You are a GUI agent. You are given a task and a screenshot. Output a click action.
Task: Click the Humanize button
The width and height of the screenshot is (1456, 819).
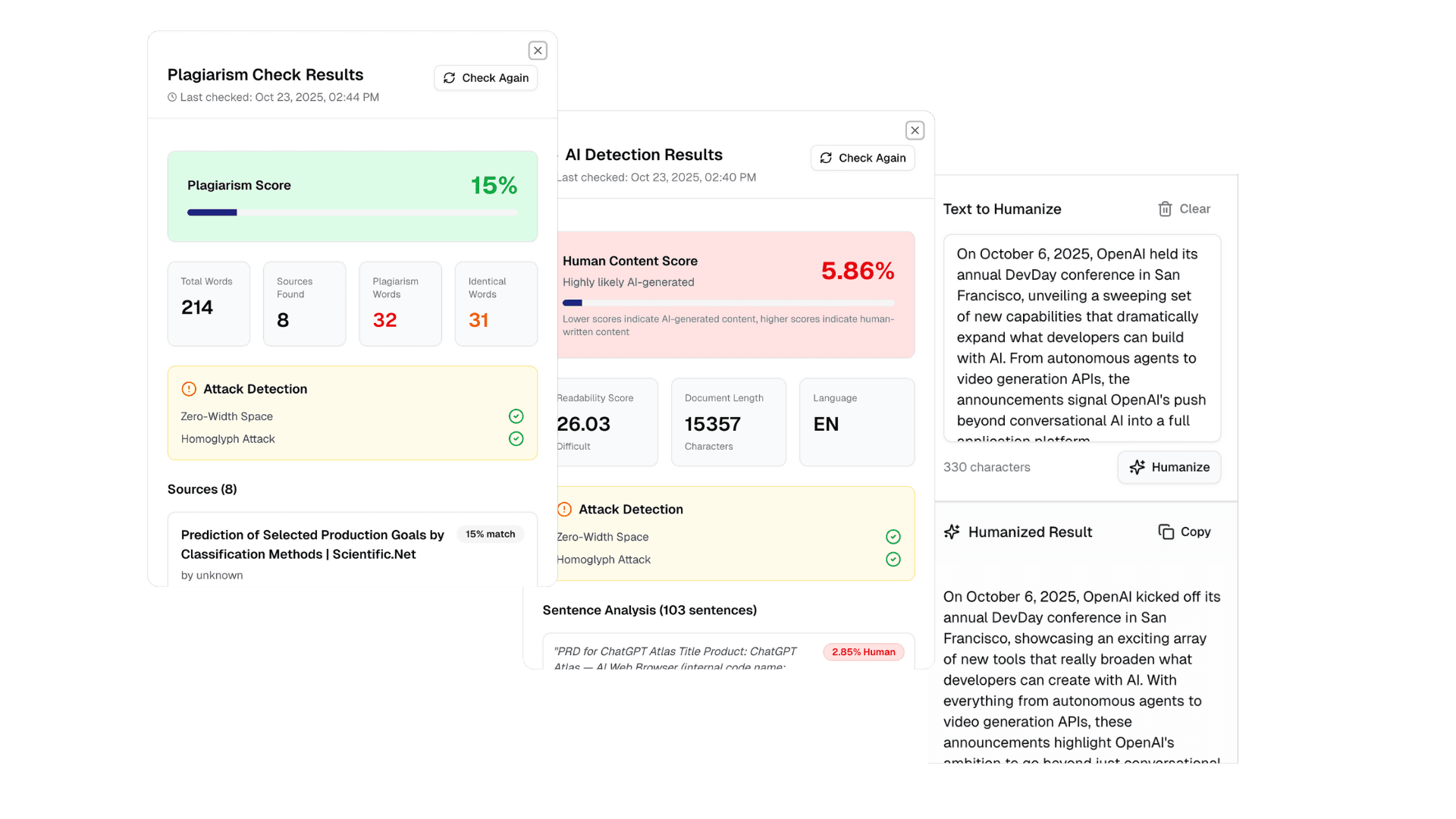1169,467
